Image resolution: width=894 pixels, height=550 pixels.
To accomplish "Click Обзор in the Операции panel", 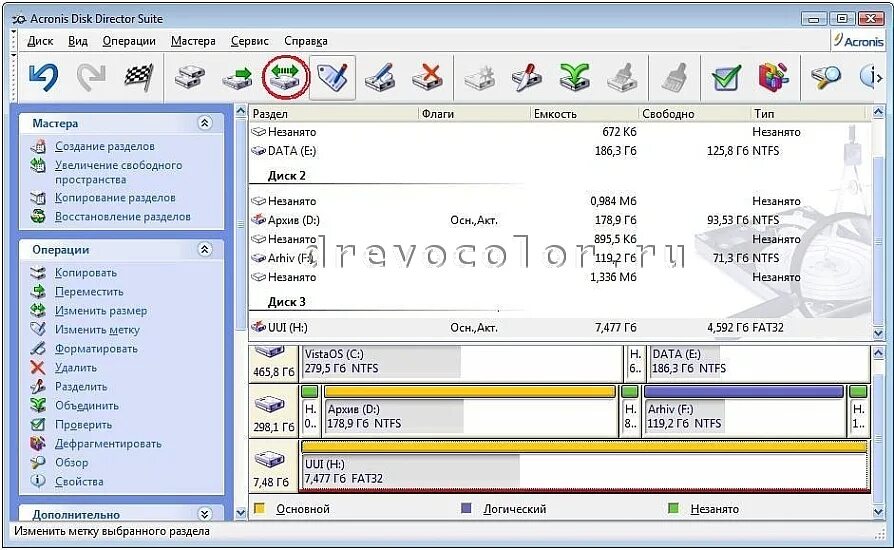I will click(x=71, y=463).
